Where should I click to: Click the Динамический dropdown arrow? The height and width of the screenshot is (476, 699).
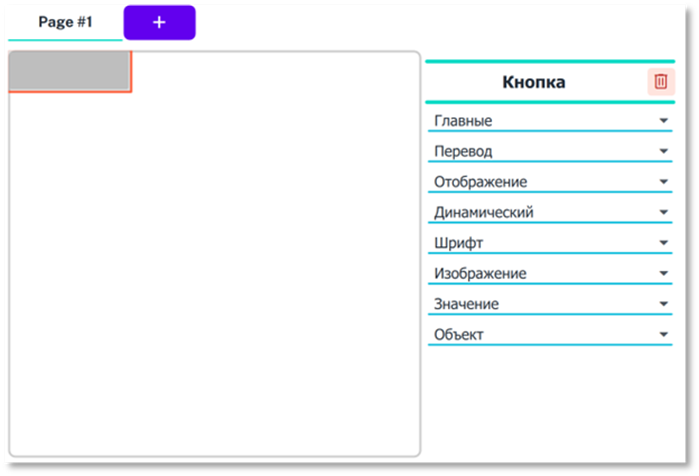663,213
